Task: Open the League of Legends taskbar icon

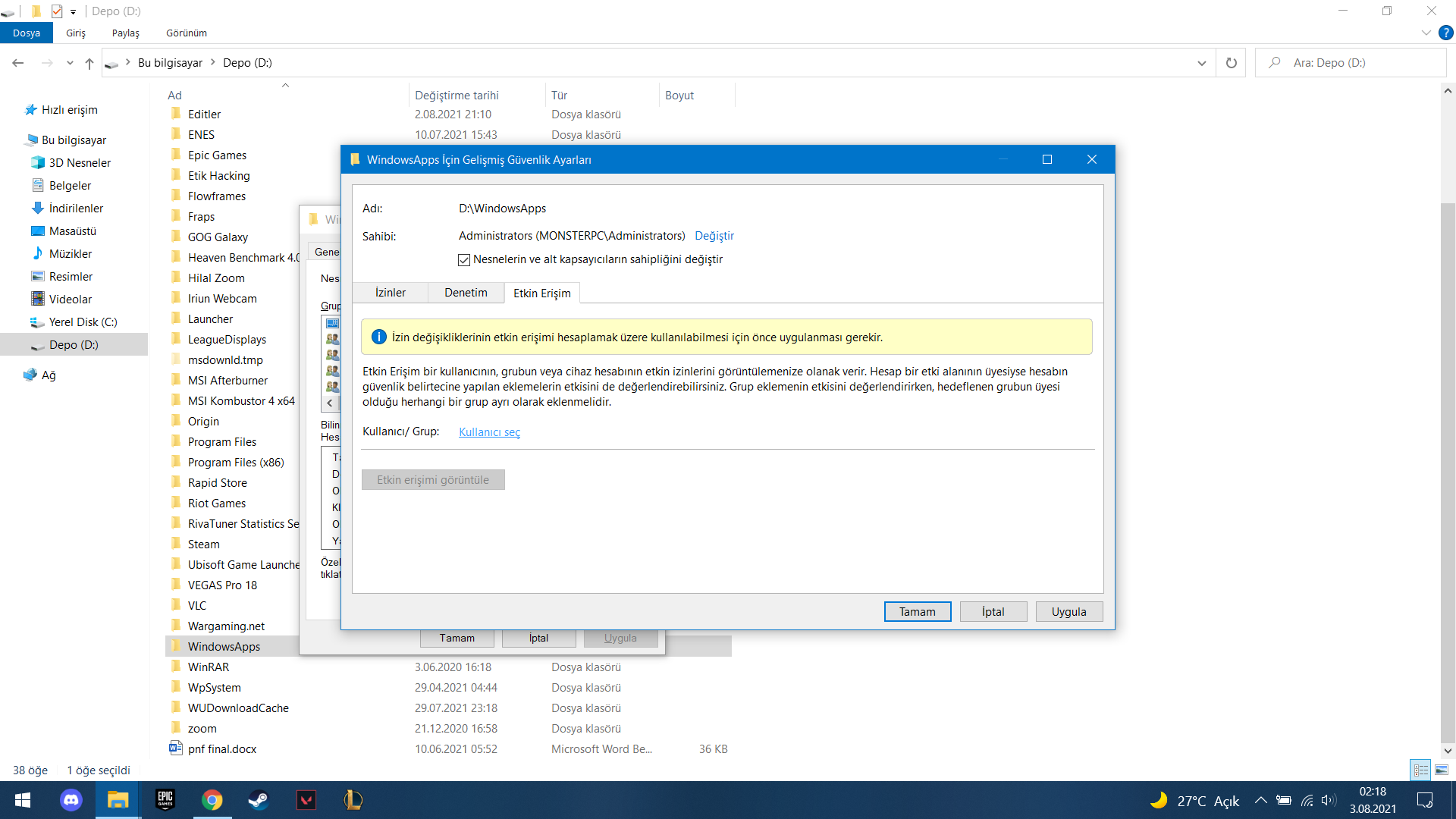Action: (353, 800)
